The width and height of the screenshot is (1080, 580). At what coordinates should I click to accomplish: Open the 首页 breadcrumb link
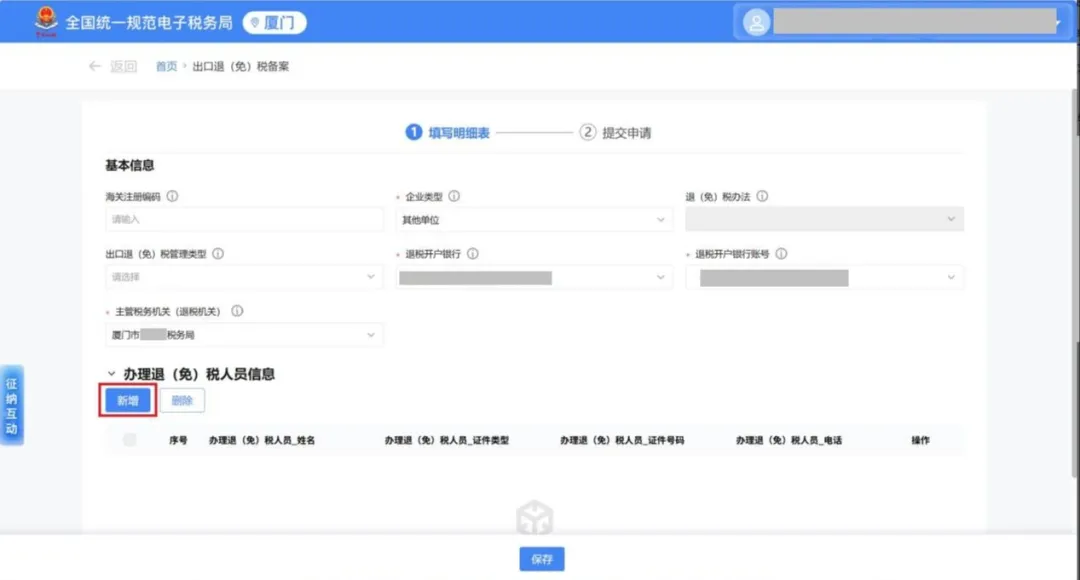(x=166, y=65)
